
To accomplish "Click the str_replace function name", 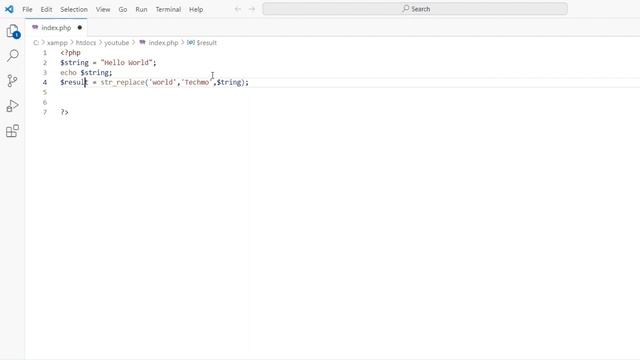I will 122,82.
